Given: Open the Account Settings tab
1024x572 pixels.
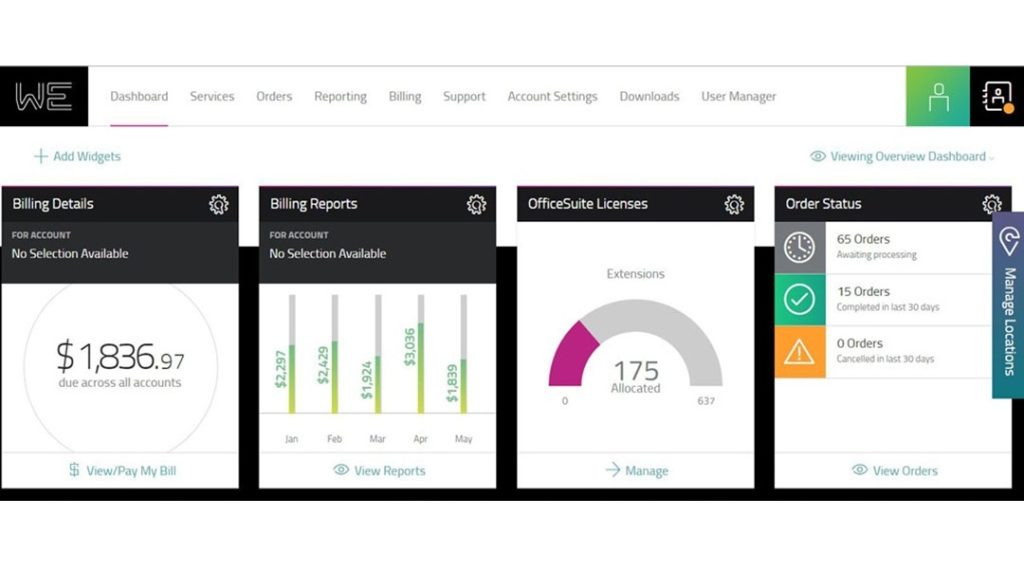Looking at the screenshot, I should [x=552, y=97].
